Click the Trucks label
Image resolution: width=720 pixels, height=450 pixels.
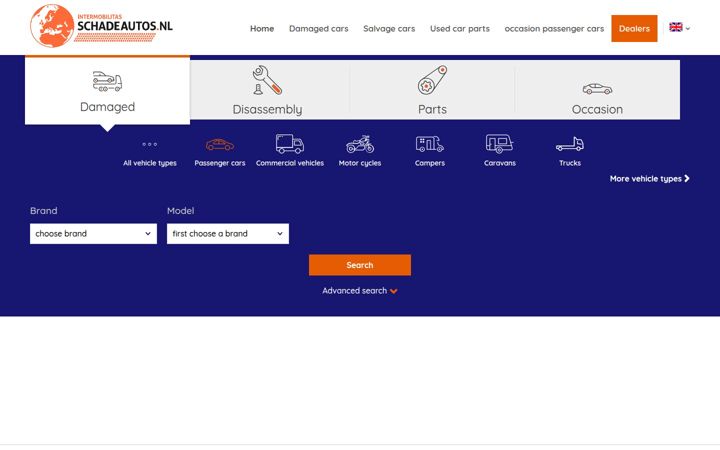pos(570,163)
